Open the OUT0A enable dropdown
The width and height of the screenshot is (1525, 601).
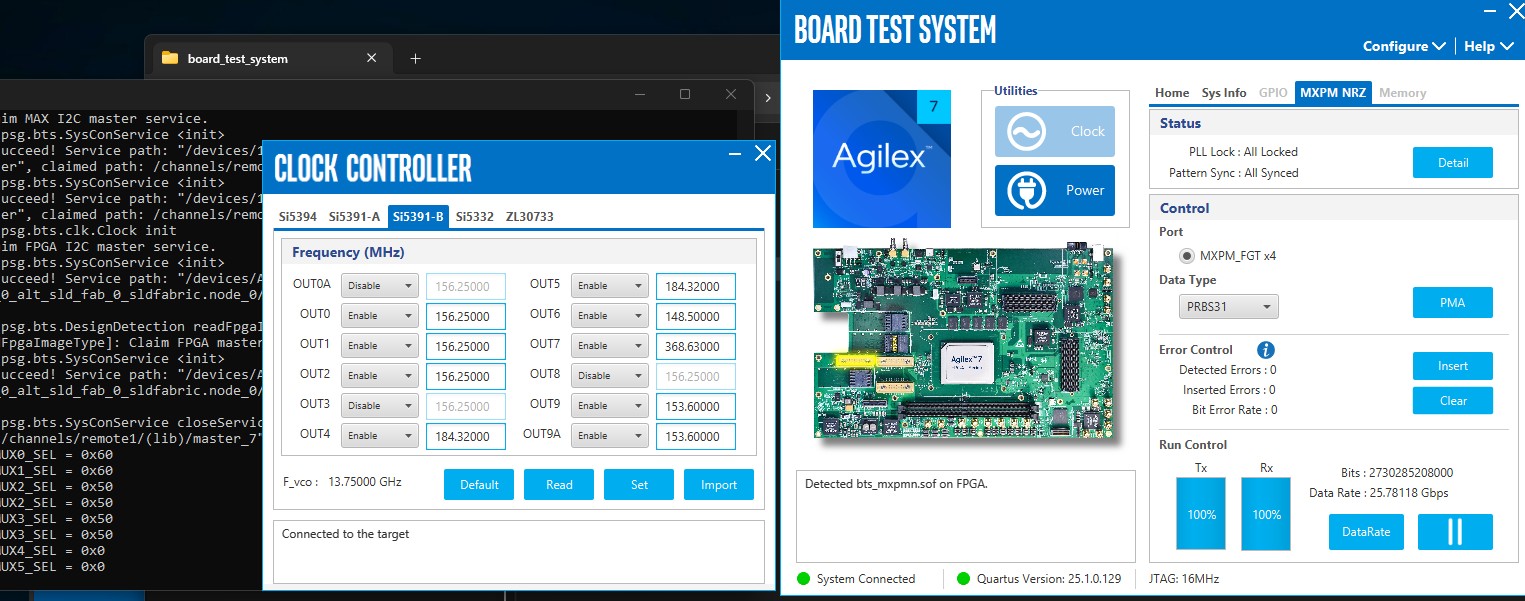(379, 286)
